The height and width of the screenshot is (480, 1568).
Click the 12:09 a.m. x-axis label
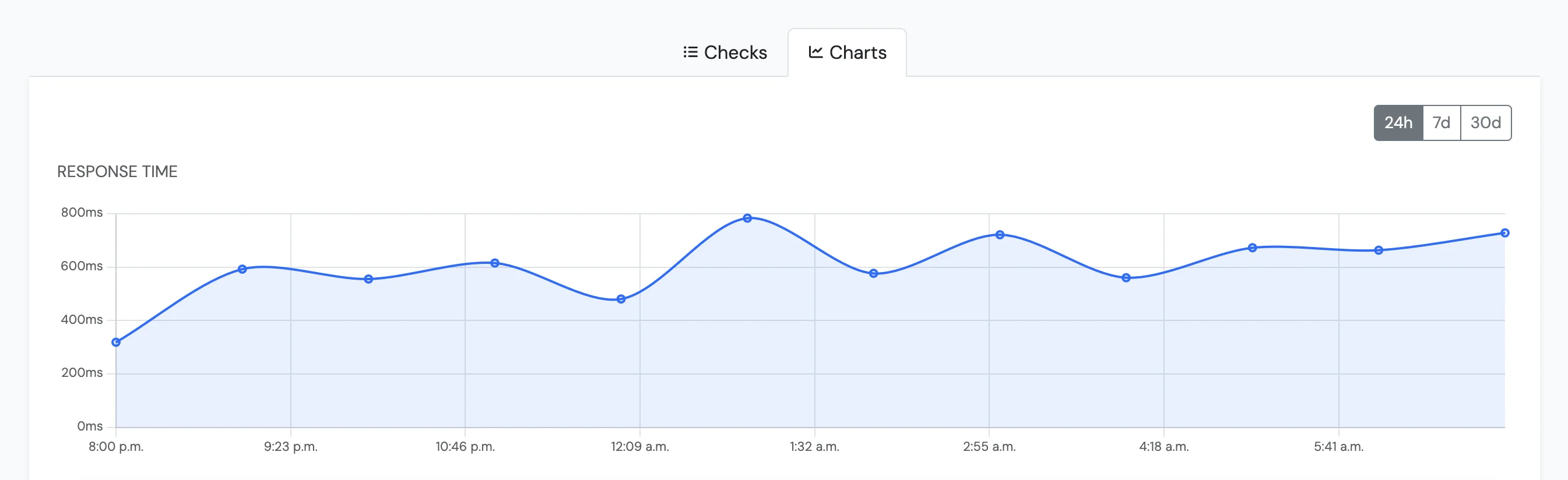[x=640, y=447]
